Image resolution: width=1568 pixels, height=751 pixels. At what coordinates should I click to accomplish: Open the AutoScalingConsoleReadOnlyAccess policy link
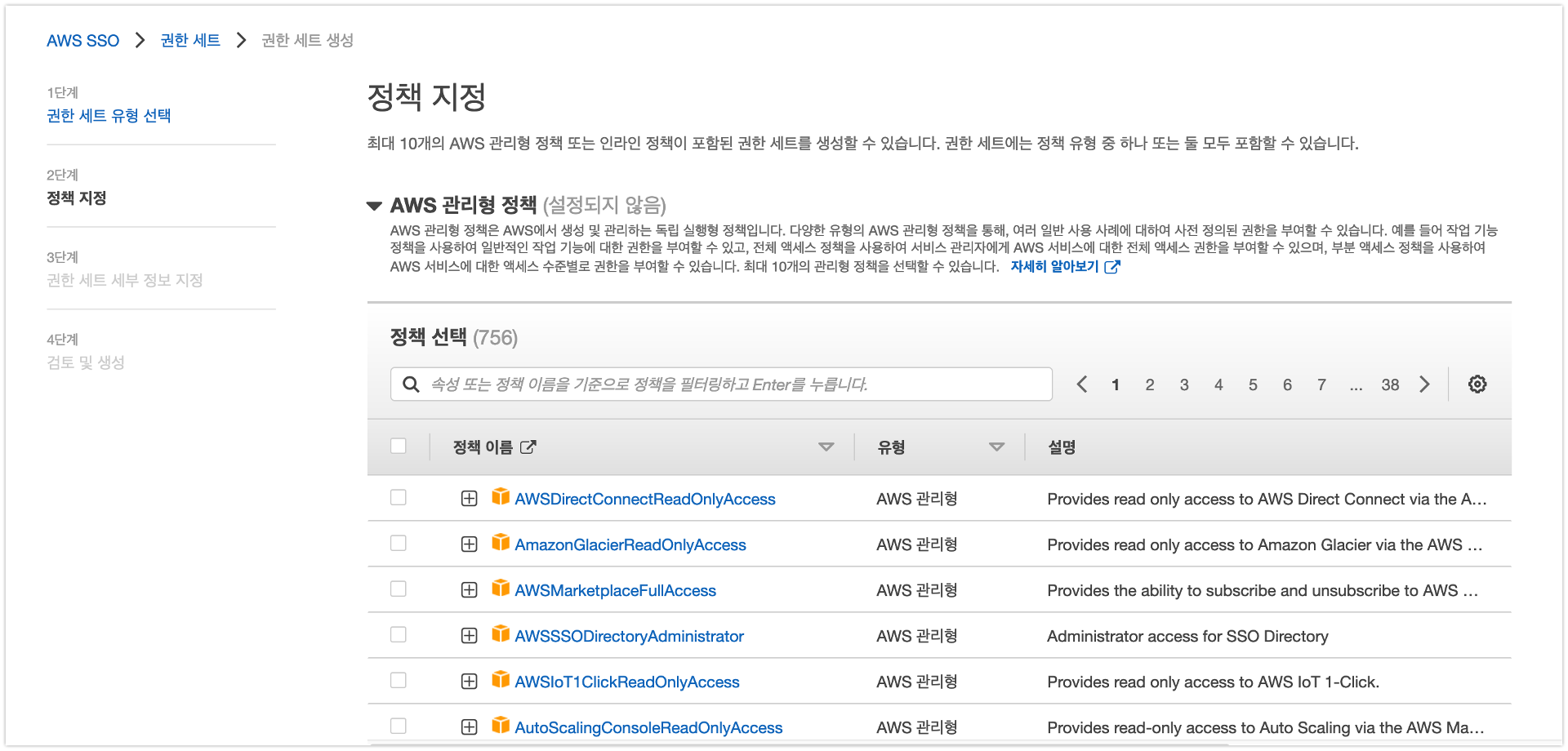(648, 727)
